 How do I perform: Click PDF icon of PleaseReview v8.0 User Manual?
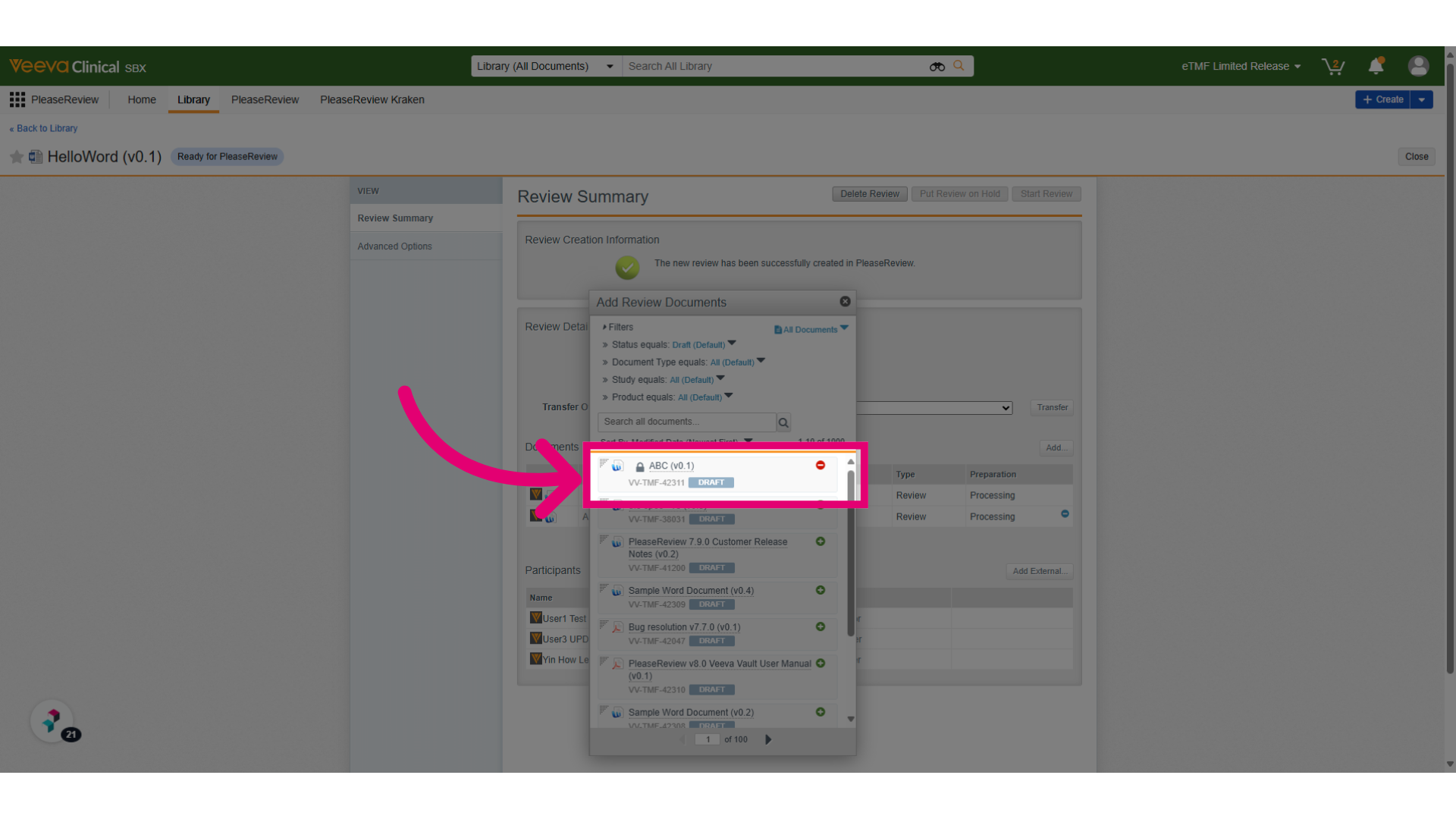(x=617, y=664)
